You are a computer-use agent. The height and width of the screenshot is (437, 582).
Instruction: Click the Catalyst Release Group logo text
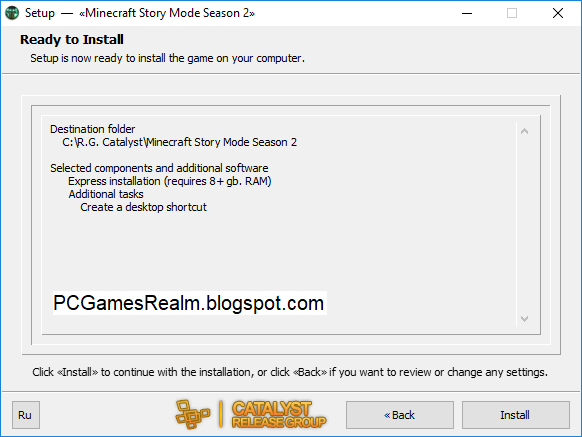(x=279, y=414)
